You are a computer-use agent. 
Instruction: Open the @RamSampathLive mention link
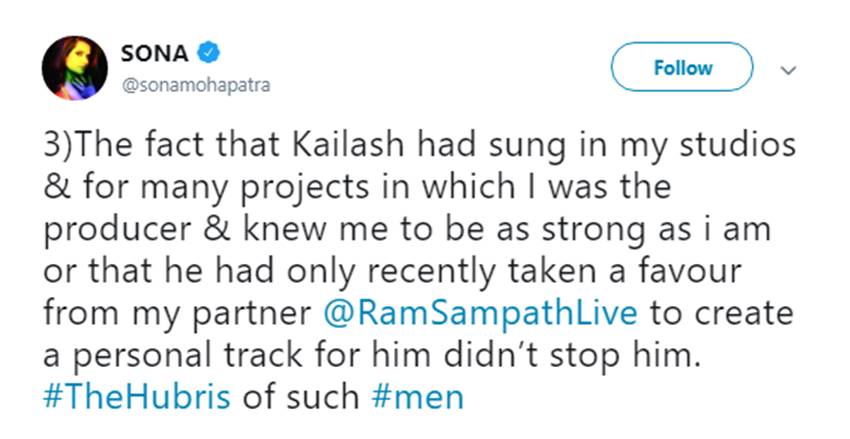click(483, 312)
